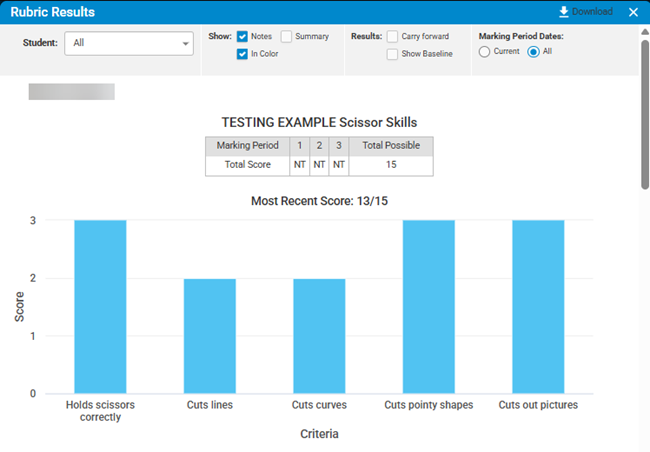The height and width of the screenshot is (452, 650).
Task: Enable the Carry forward option
Action: [393, 37]
